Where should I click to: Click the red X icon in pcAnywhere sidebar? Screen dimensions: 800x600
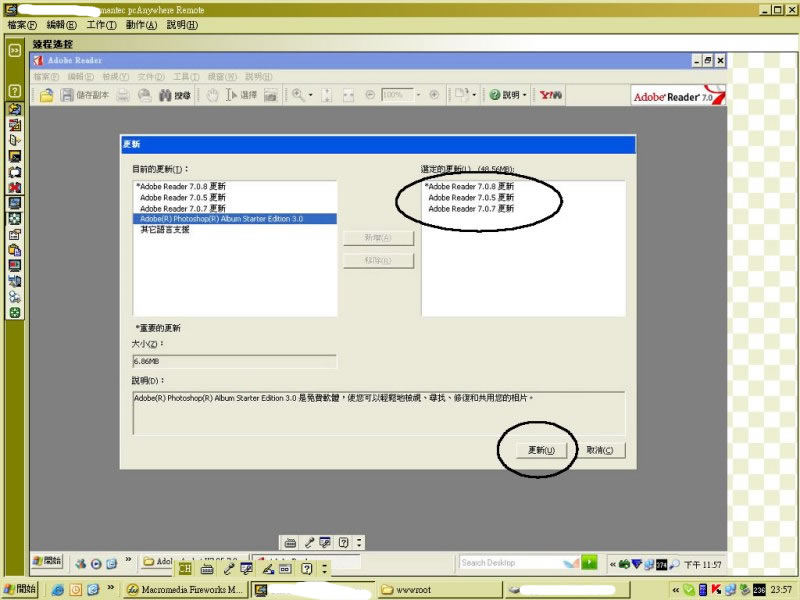15,188
